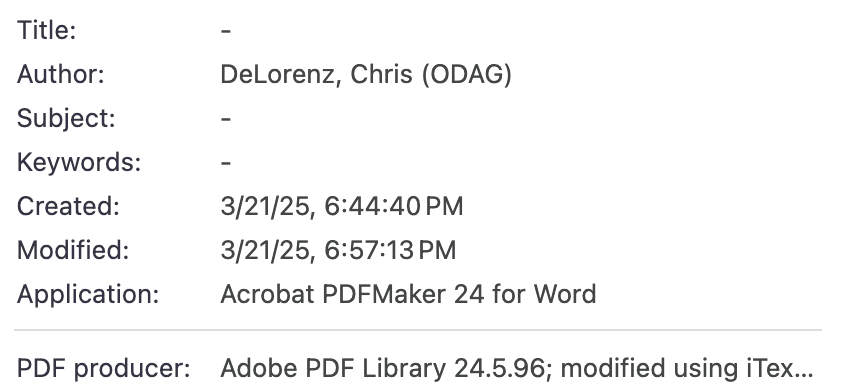Screen dimensions: 845x392
Task: Click Acrobat PDFMaker 24 for Word text
Action: (408, 294)
